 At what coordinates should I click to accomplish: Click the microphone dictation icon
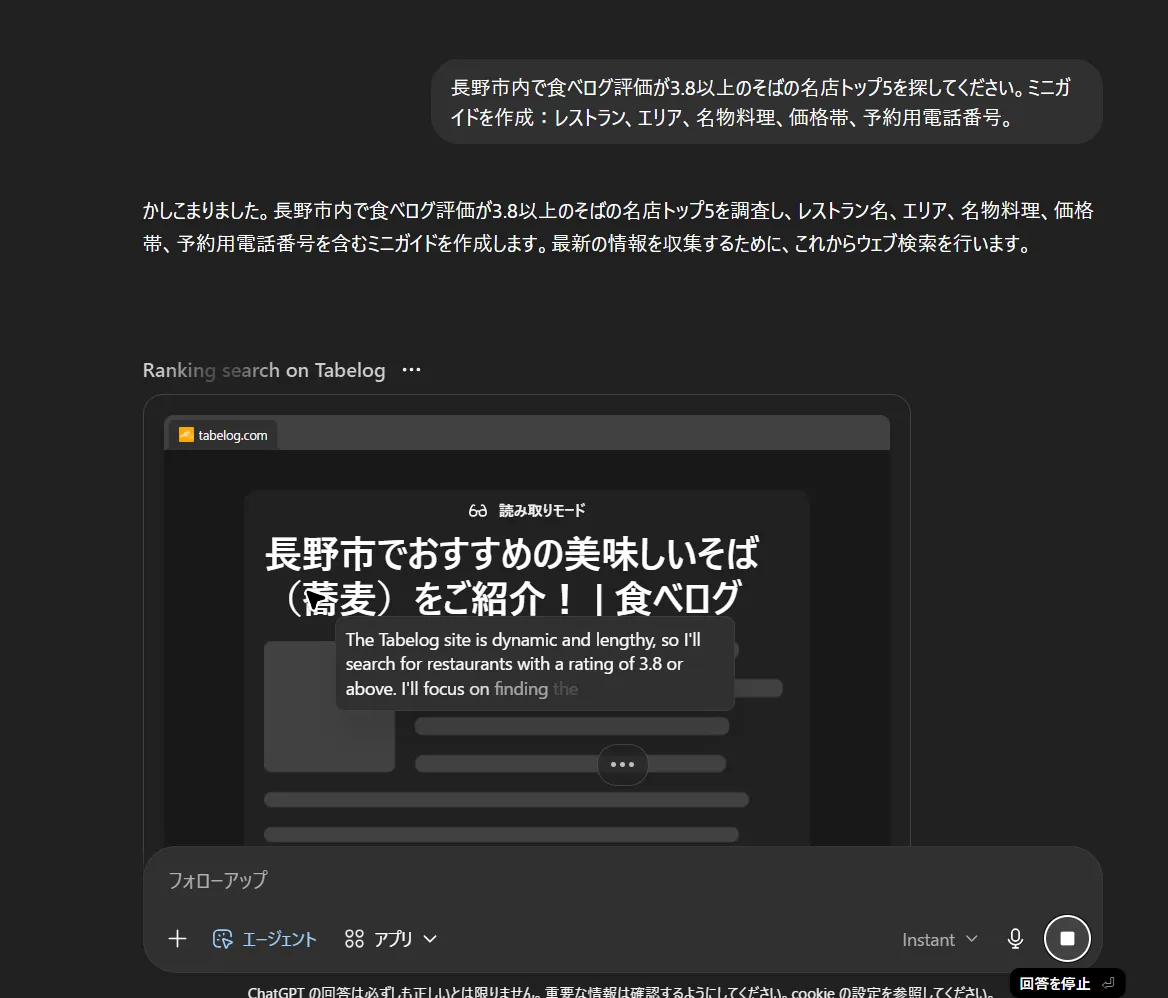tap(1015, 938)
